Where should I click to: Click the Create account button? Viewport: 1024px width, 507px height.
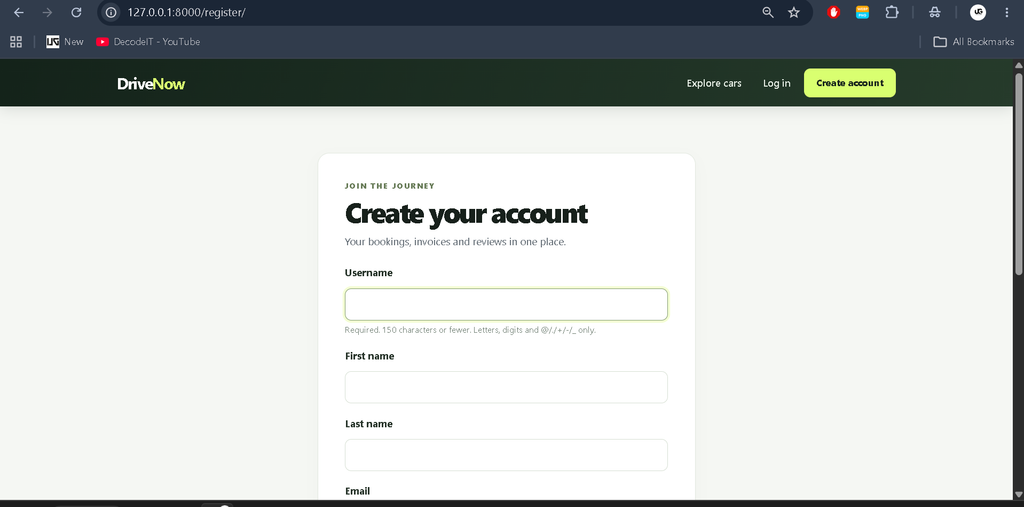coord(850,83)
